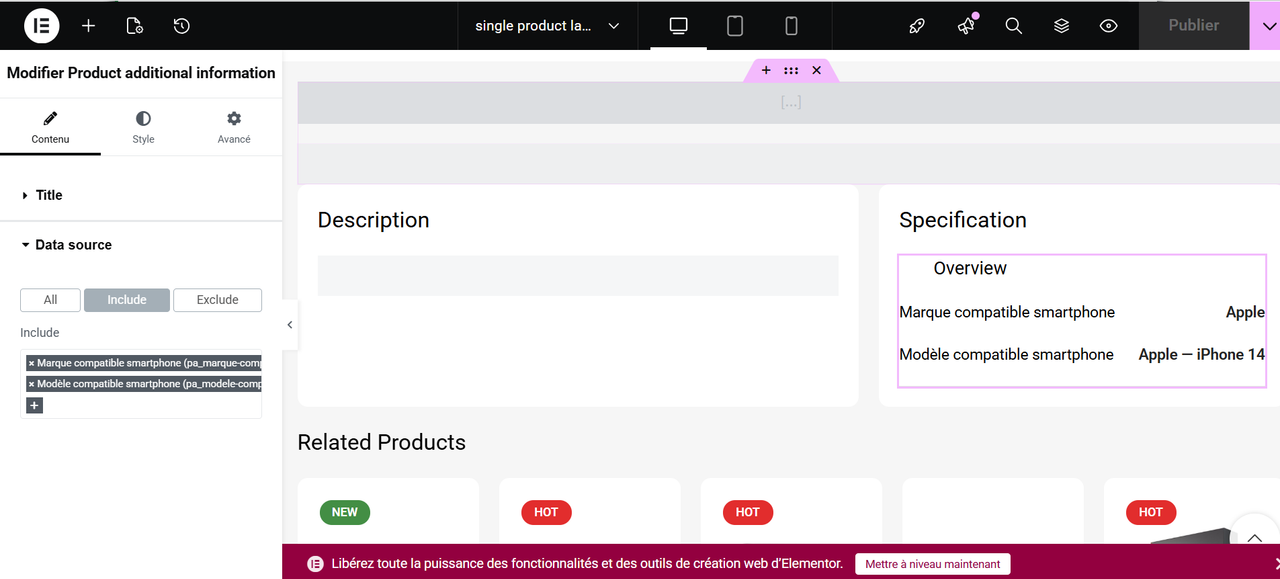Click the Publier button
Image resolution: width=1280 pixels, height=579 pixels.
click(x=1194, y=26)
